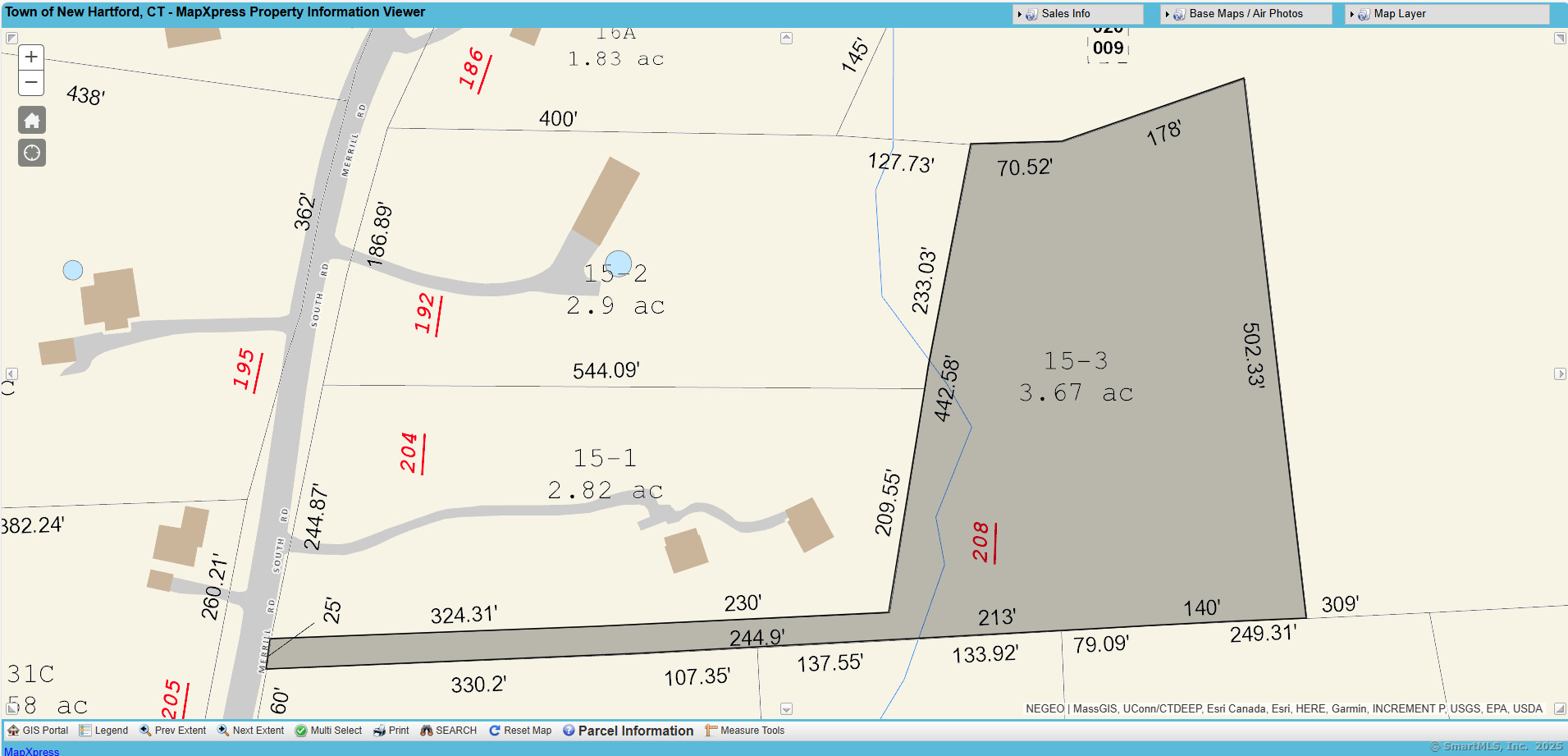The width and height of the screenshot is (1568, 756).
Task: Enable Multi Select mode
Action: (x=328, y=731)
